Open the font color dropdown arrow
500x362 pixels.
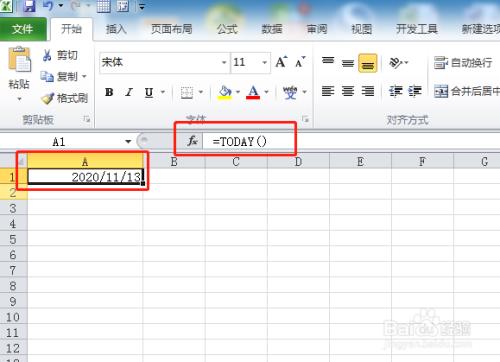click(267, 92)
